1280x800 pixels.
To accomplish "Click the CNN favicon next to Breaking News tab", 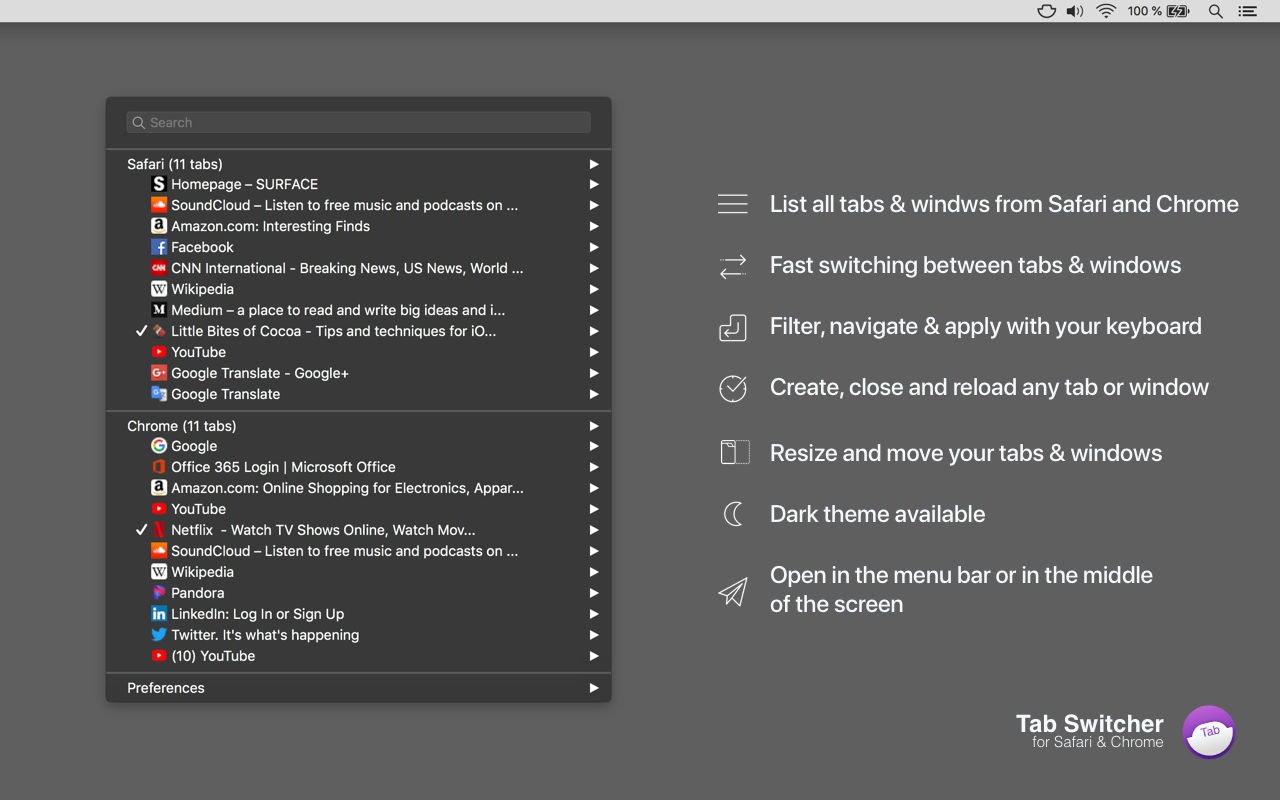I will click(158, 268).
